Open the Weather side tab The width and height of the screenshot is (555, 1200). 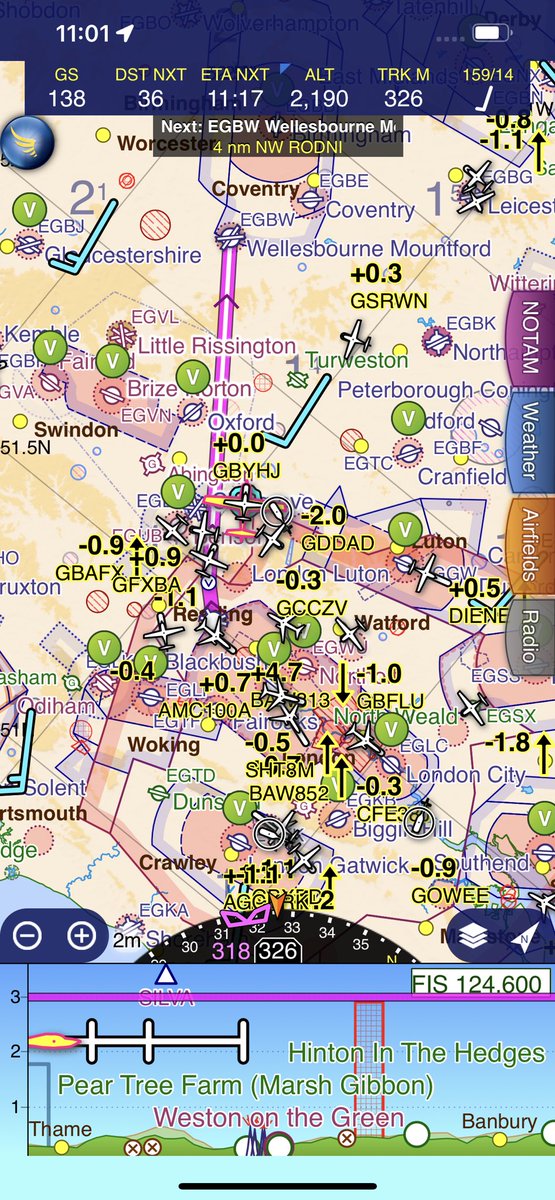point(531,441)
